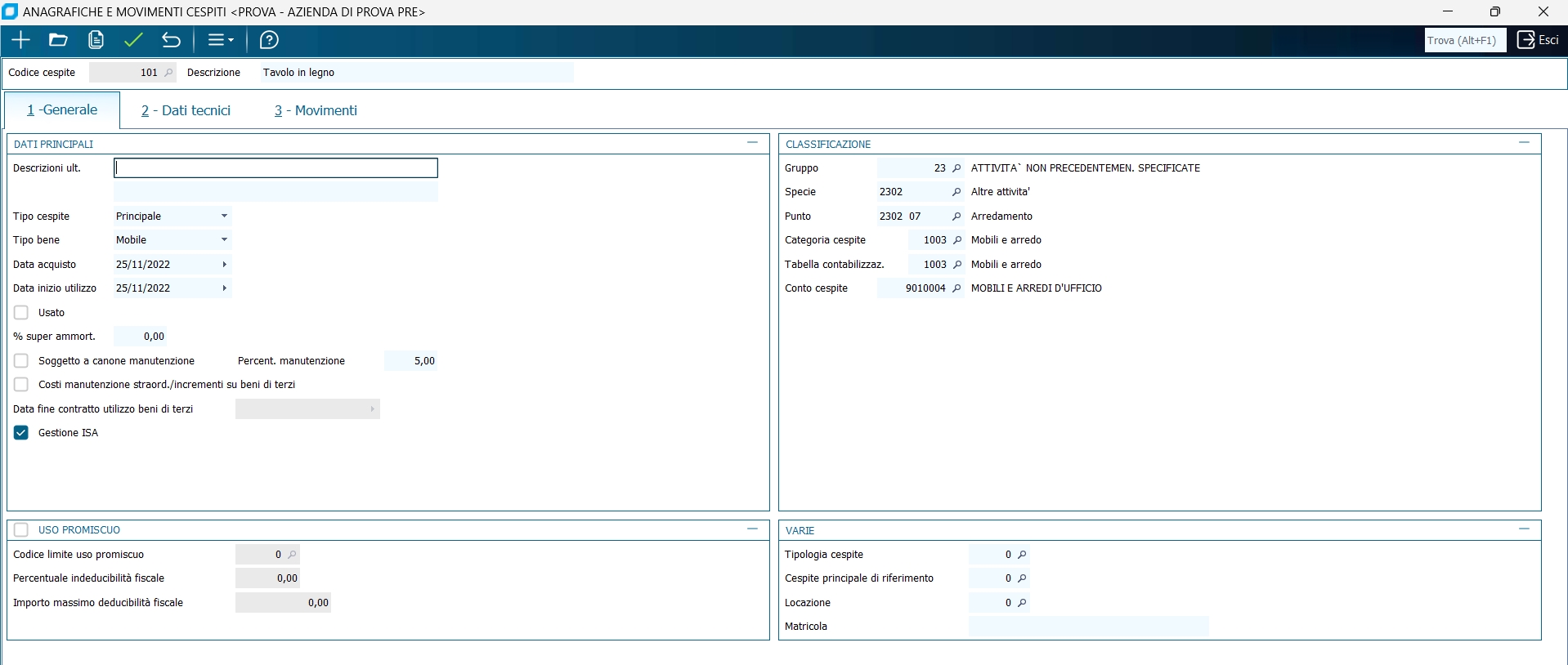Image resolution: width=1568 pixels, height=665 pixels.
Task: Click the application icon in the title bar
Action: click(11, 11)
